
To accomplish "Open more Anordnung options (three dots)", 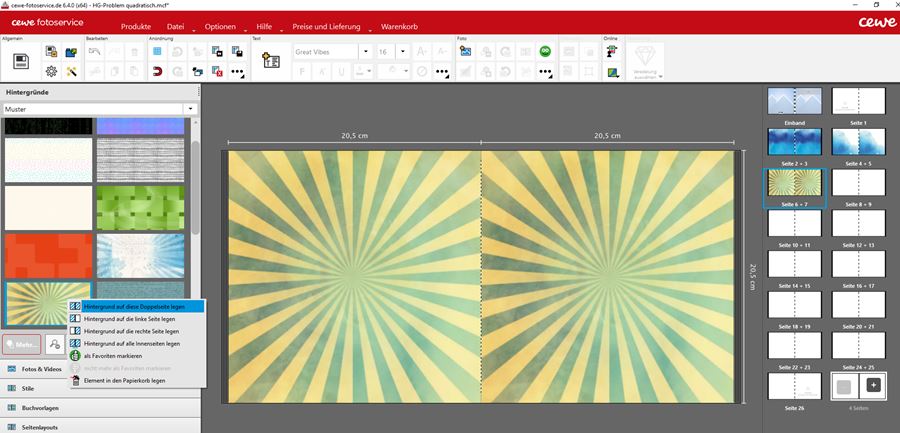I will [x=237, y=71].
